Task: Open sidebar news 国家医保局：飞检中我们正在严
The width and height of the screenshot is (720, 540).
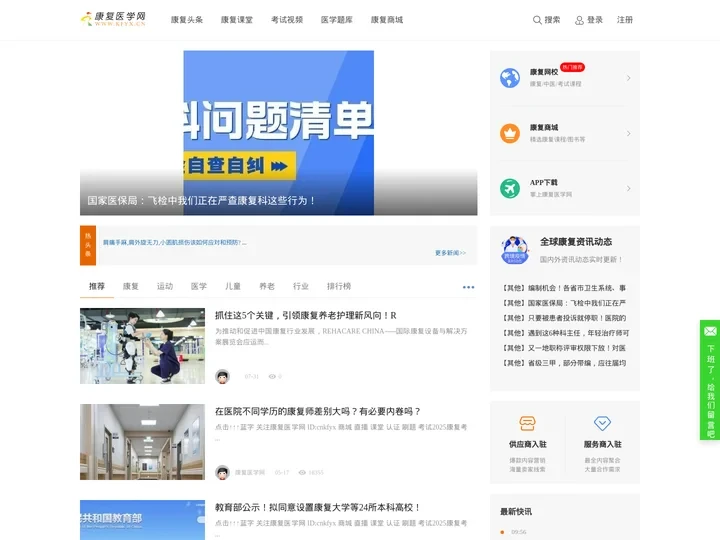Action: 564,303
